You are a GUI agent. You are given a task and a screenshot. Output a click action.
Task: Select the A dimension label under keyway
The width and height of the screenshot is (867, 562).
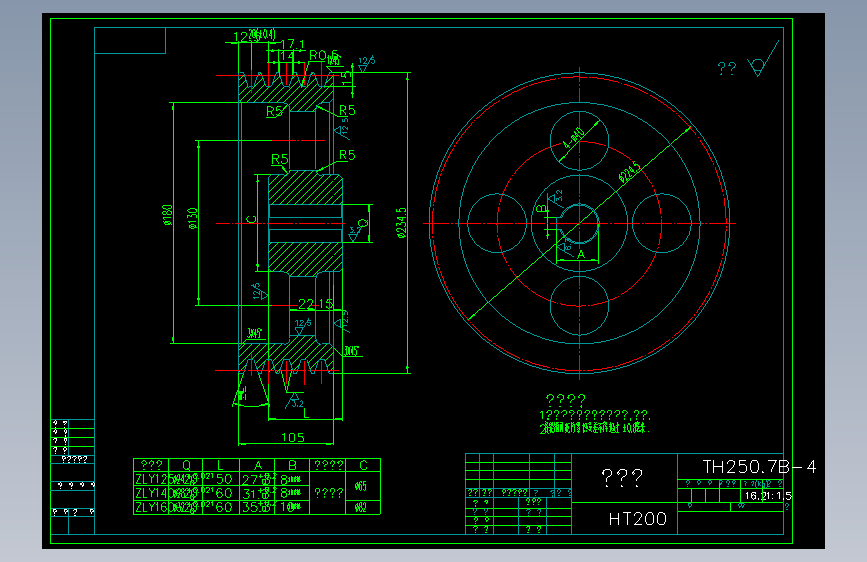coord(581,255)
